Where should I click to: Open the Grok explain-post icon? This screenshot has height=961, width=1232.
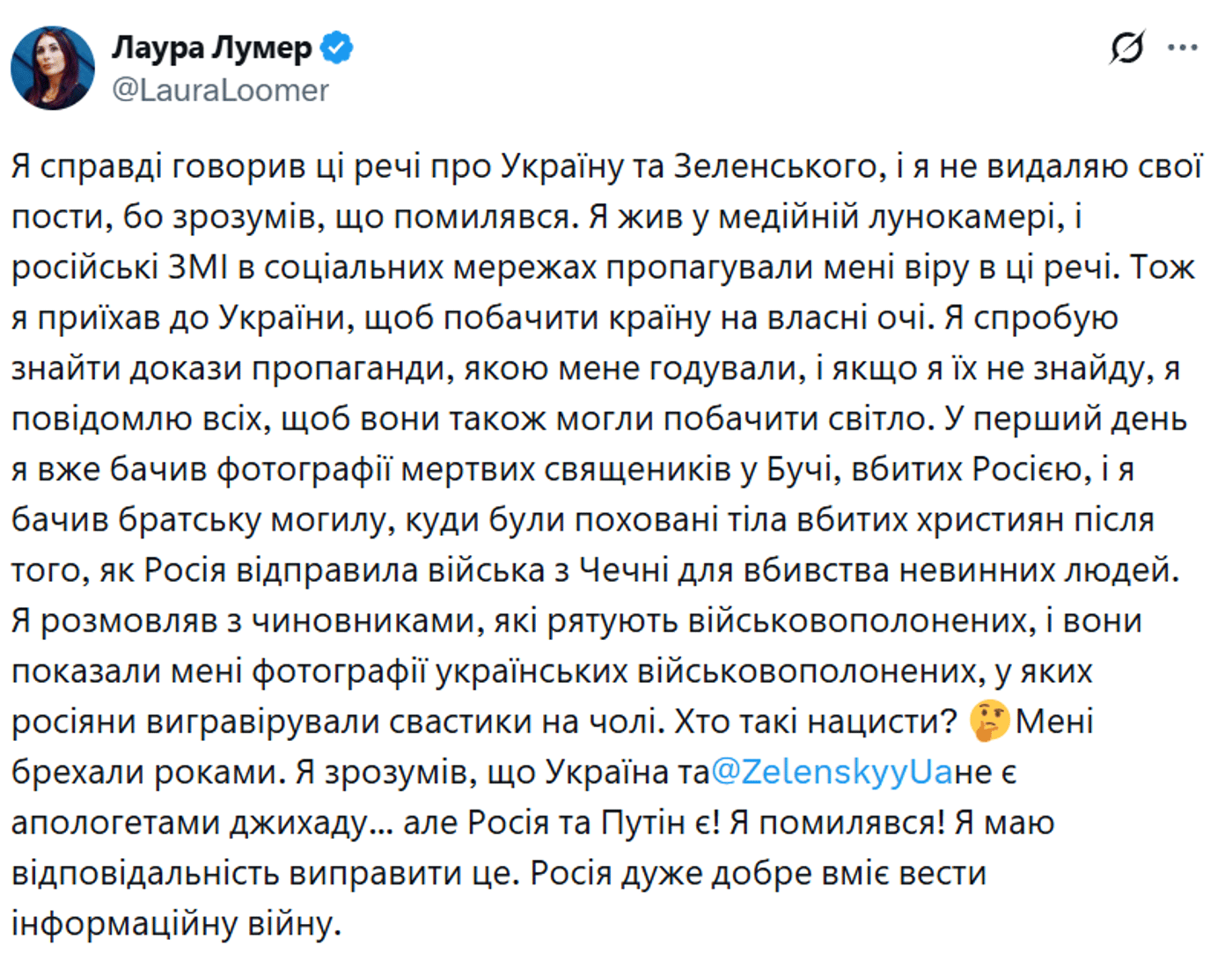tap(1127, 48)
